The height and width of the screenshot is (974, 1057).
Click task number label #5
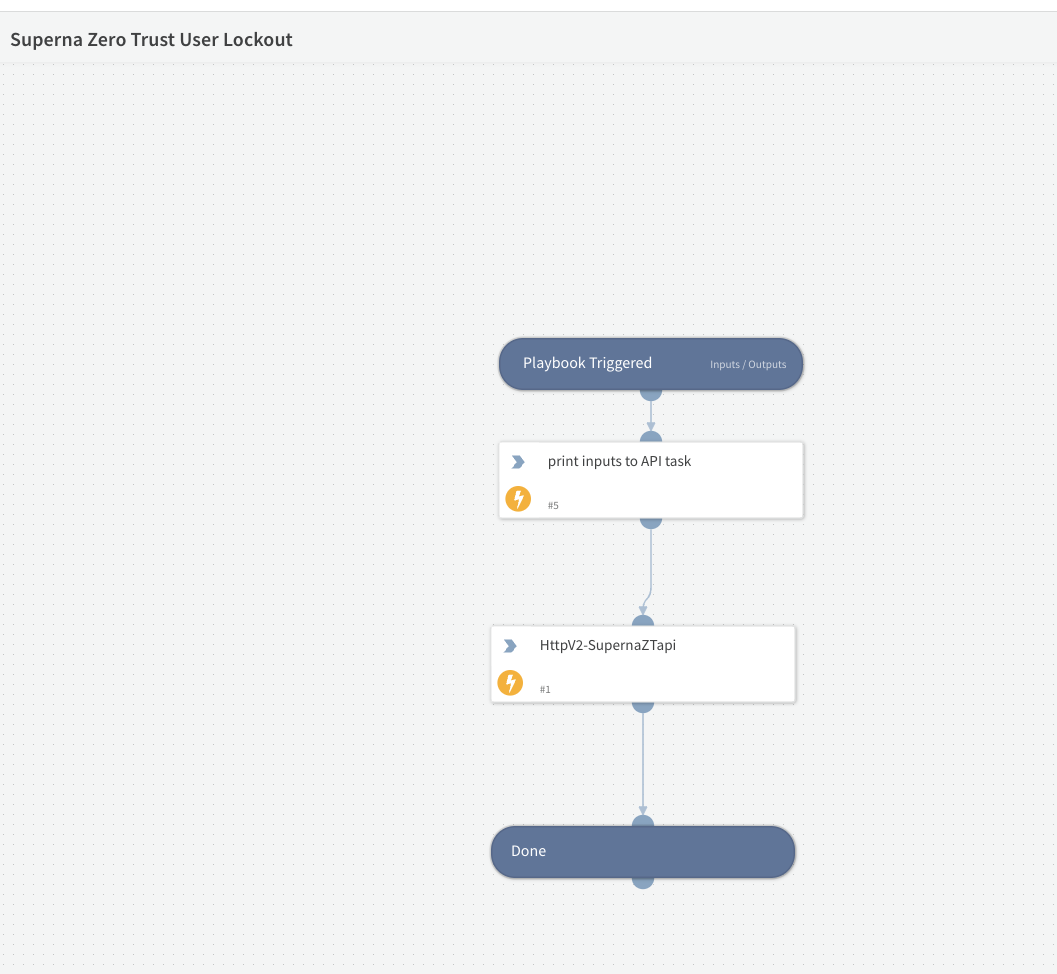tap(553, 505)
